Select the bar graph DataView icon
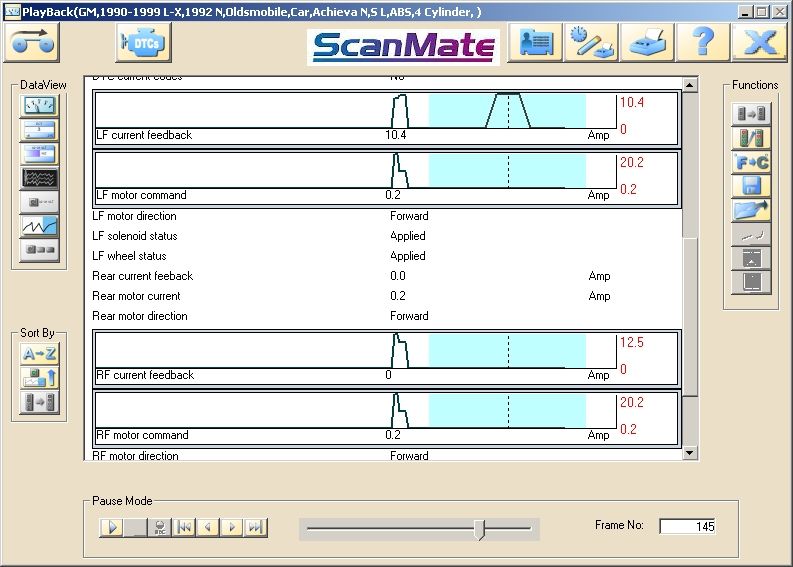Screen dimensions: 793x567 coord(39,154)
